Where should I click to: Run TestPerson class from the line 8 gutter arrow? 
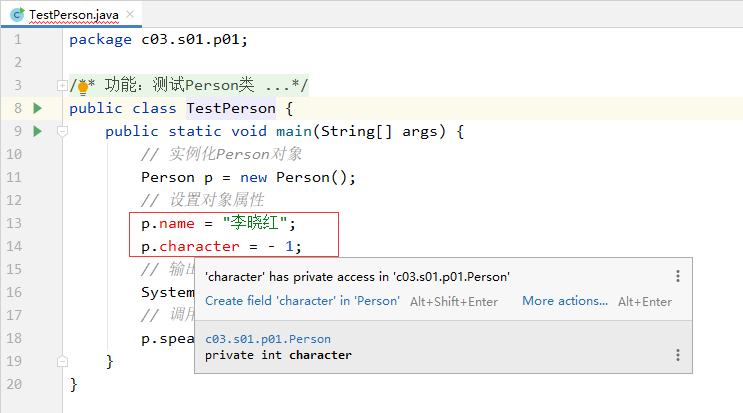click(x=37, y=108)
